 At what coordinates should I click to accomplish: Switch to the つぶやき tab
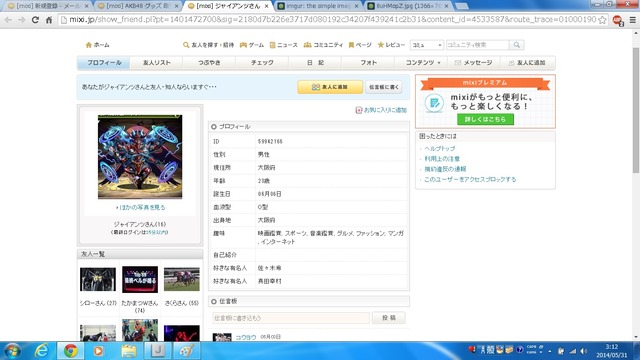(209, 62)
